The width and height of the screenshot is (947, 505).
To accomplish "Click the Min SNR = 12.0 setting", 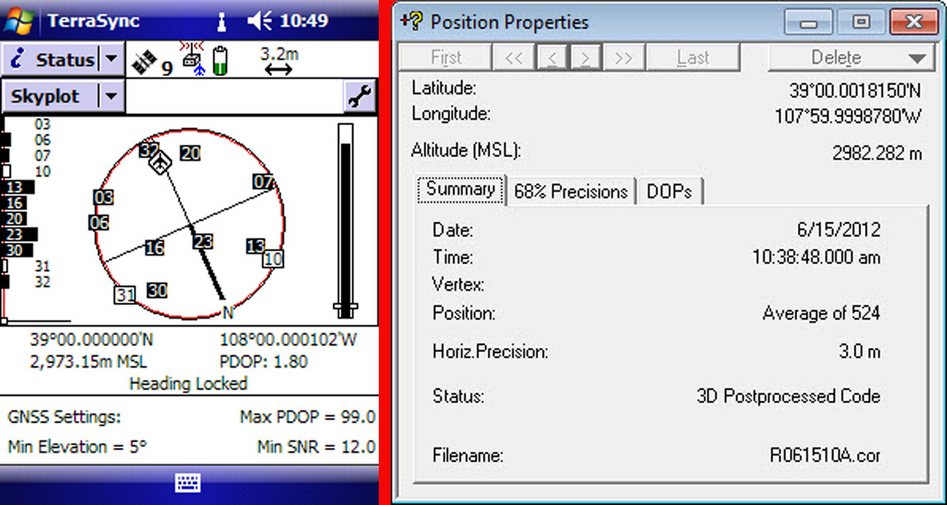I will pyautogui.click(x=316, y=448).
